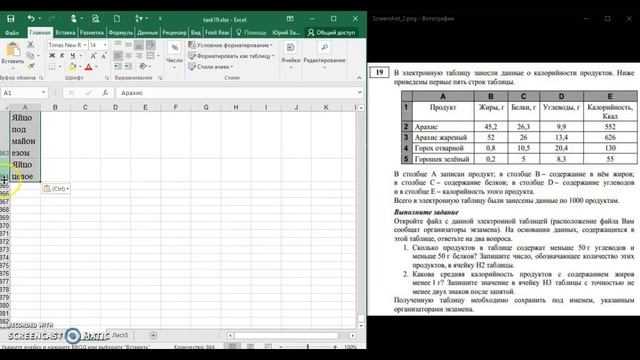The width and height of the screenshot is (640, 360).
Task: Open the Файл menu tab
Action: click(x=12, y=32)
